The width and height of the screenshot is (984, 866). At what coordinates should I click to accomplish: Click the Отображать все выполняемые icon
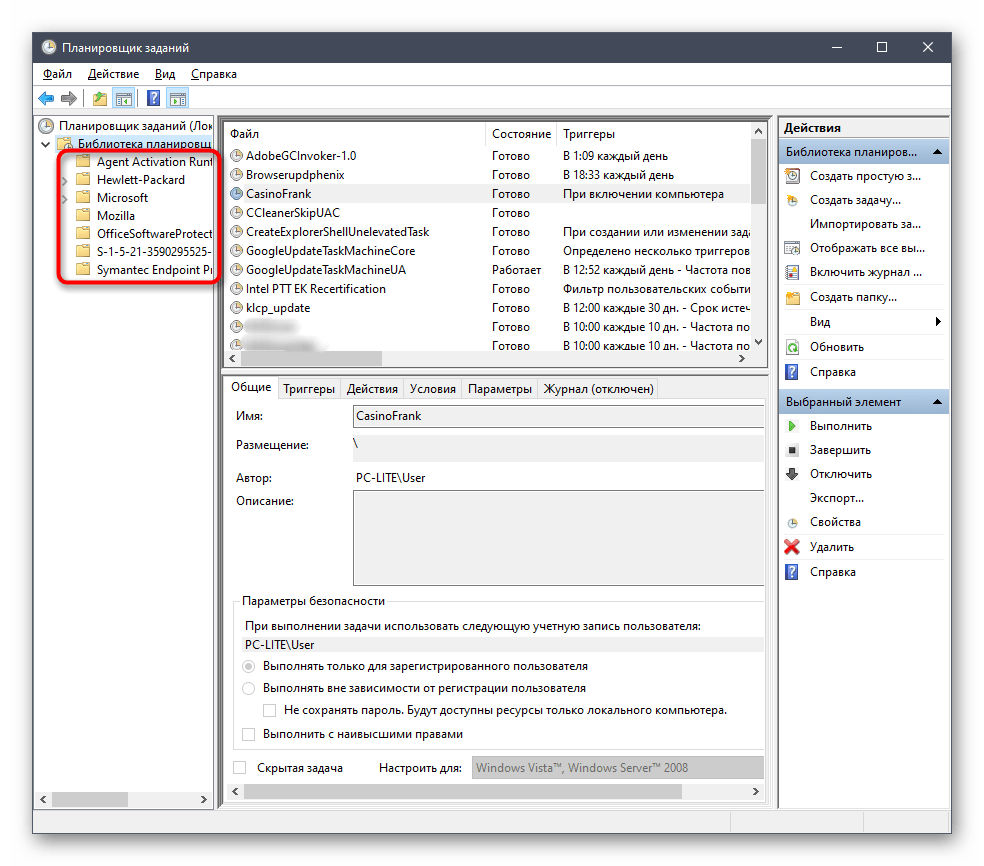click(x=793, y=249)
